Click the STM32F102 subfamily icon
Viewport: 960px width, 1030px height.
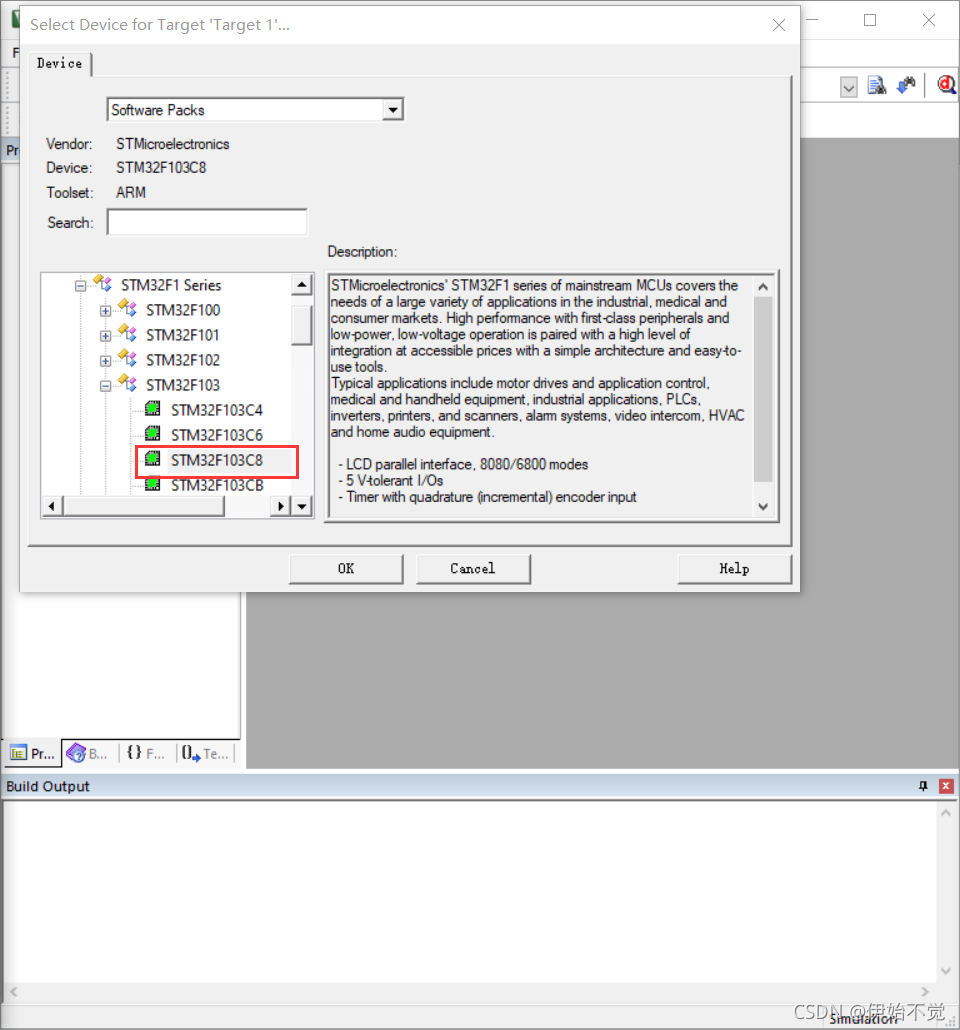[128, 359]
